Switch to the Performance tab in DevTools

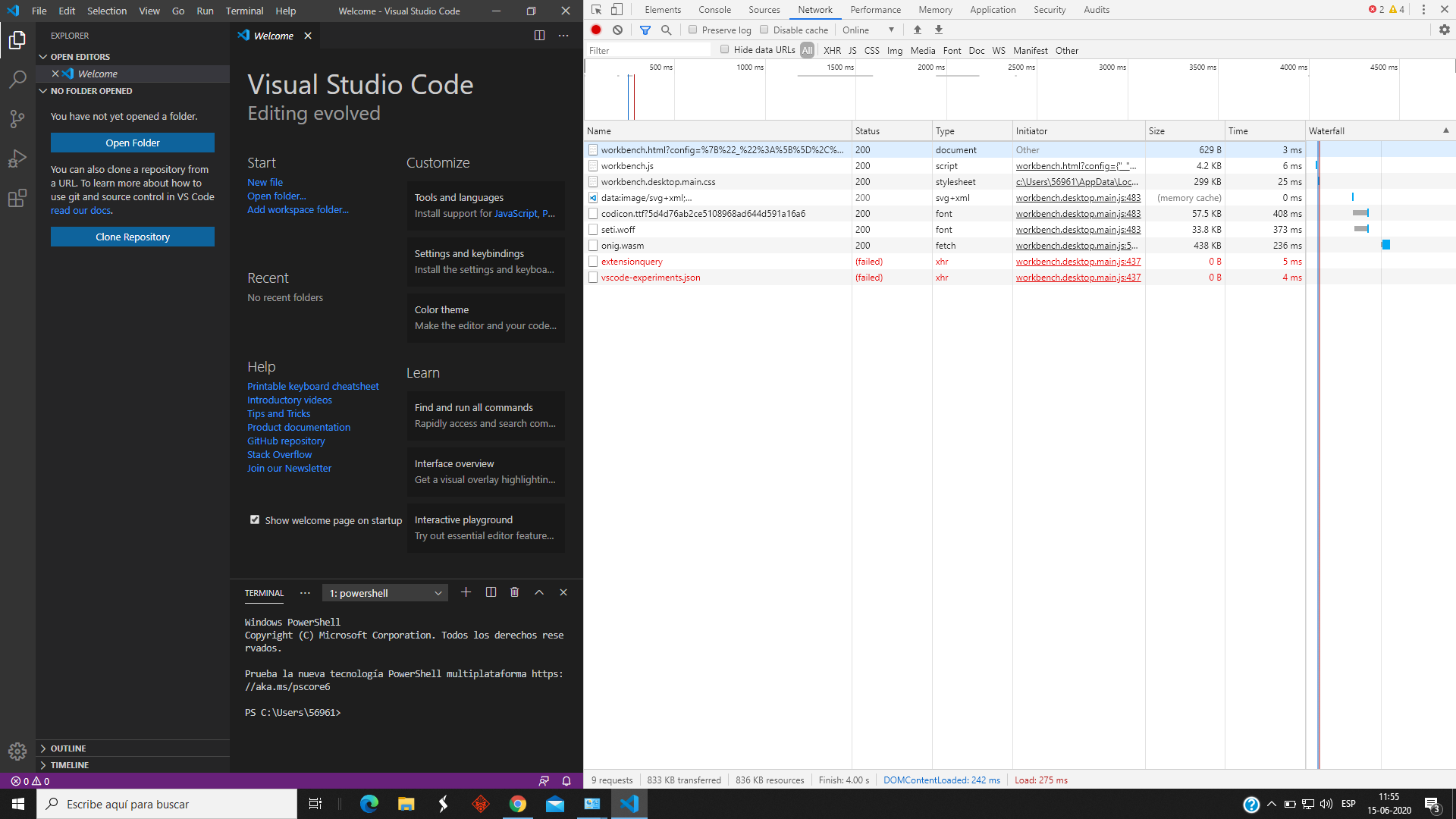(x=875, y=10)
